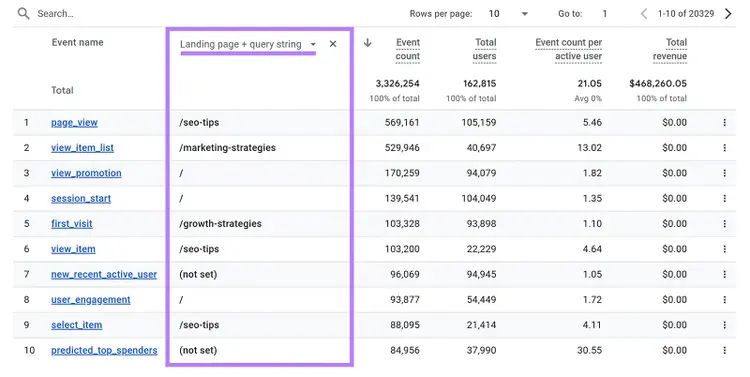Go to the previous page arrow

pyautogui.click(x=644, y=14)
